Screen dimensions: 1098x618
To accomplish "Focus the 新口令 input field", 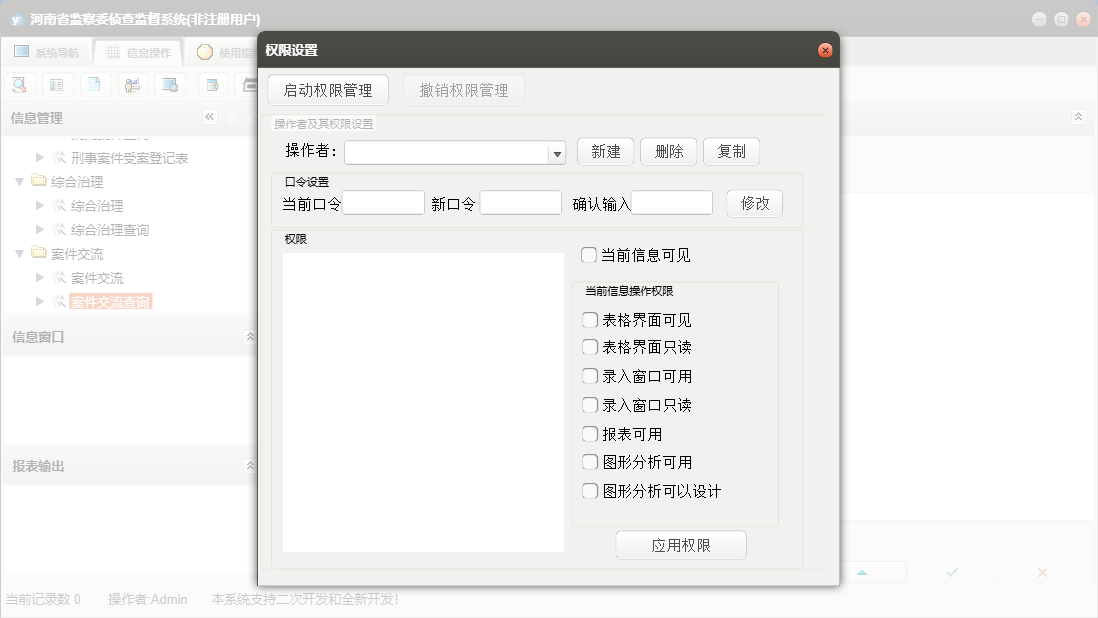I will 520,203.
